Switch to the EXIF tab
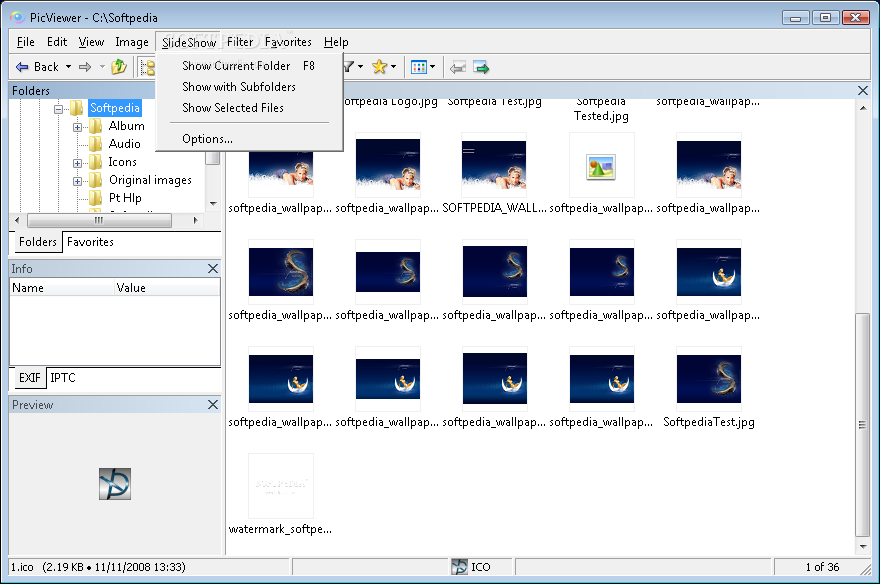This screenshot has width=880, height=584. tap(30, 378)
